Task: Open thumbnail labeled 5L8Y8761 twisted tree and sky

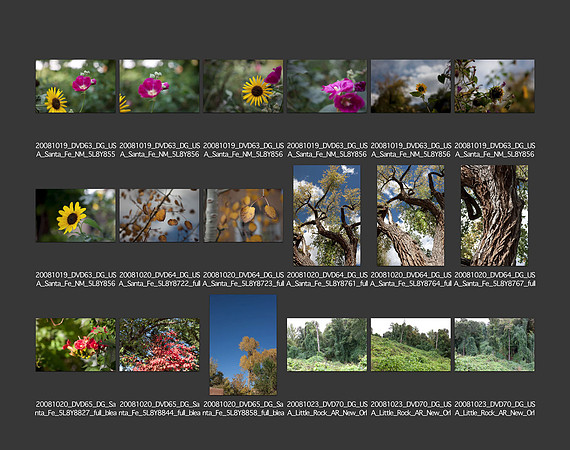Action: pyautogui.click(x=327, y=215)
